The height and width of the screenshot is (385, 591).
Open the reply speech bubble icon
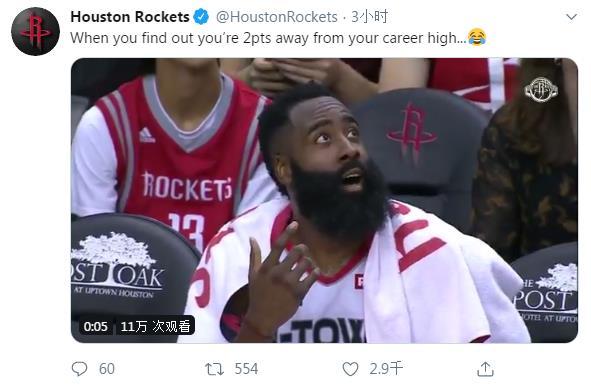[79, 368]
